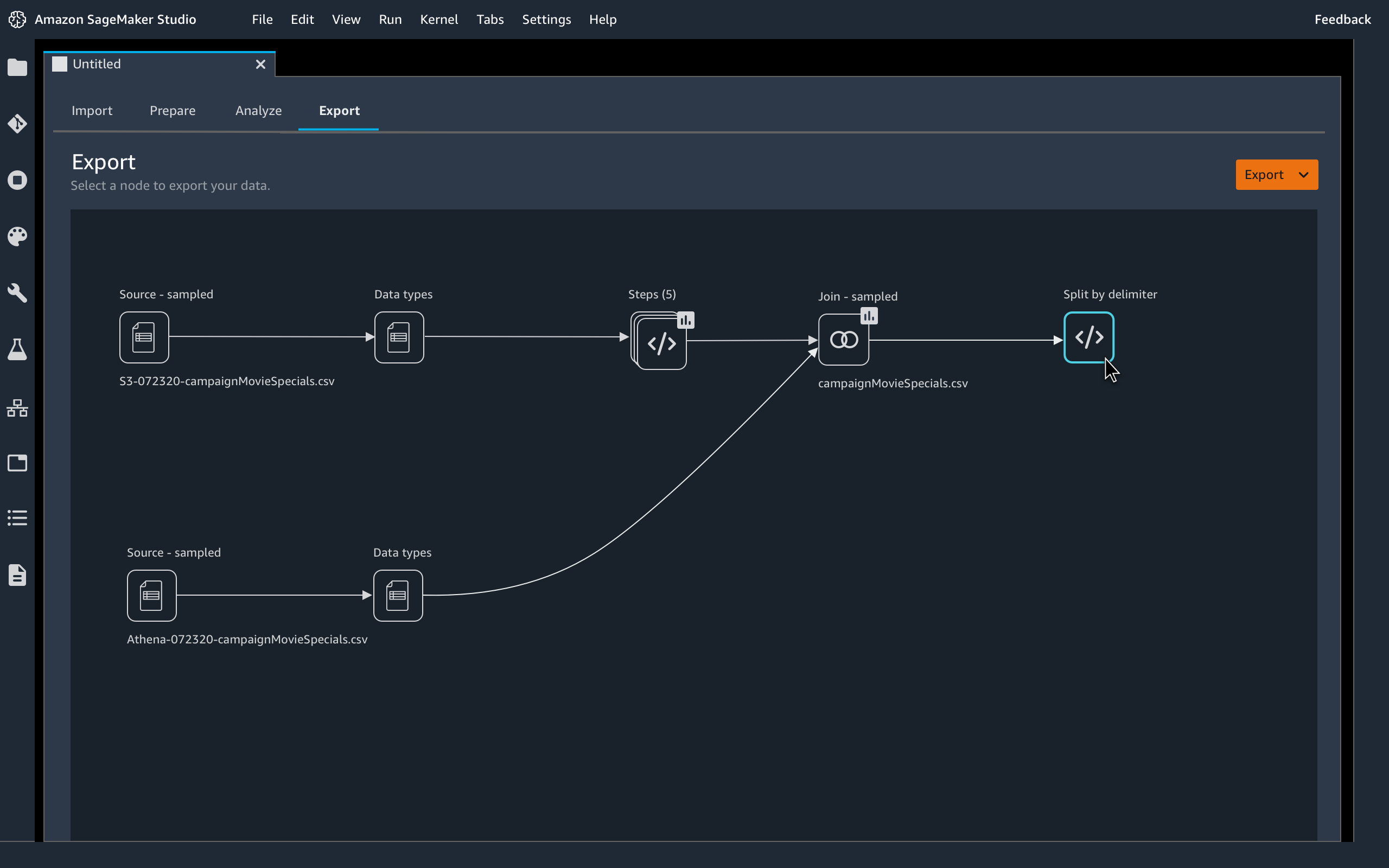Open running terminals and kernels icon
1389x868 pixels.
pos(17,180)
